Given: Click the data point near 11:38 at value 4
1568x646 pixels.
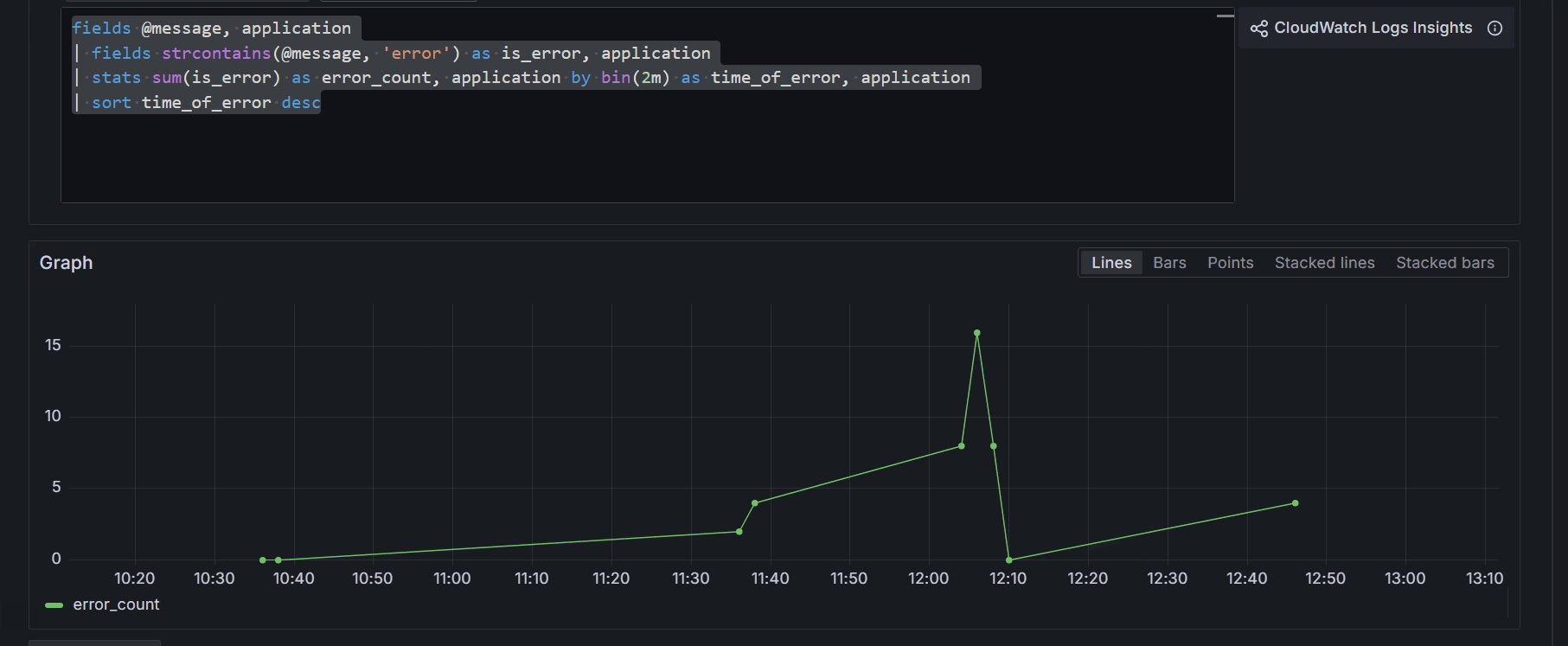Looking at the screenshot, I should coord(755,503).
